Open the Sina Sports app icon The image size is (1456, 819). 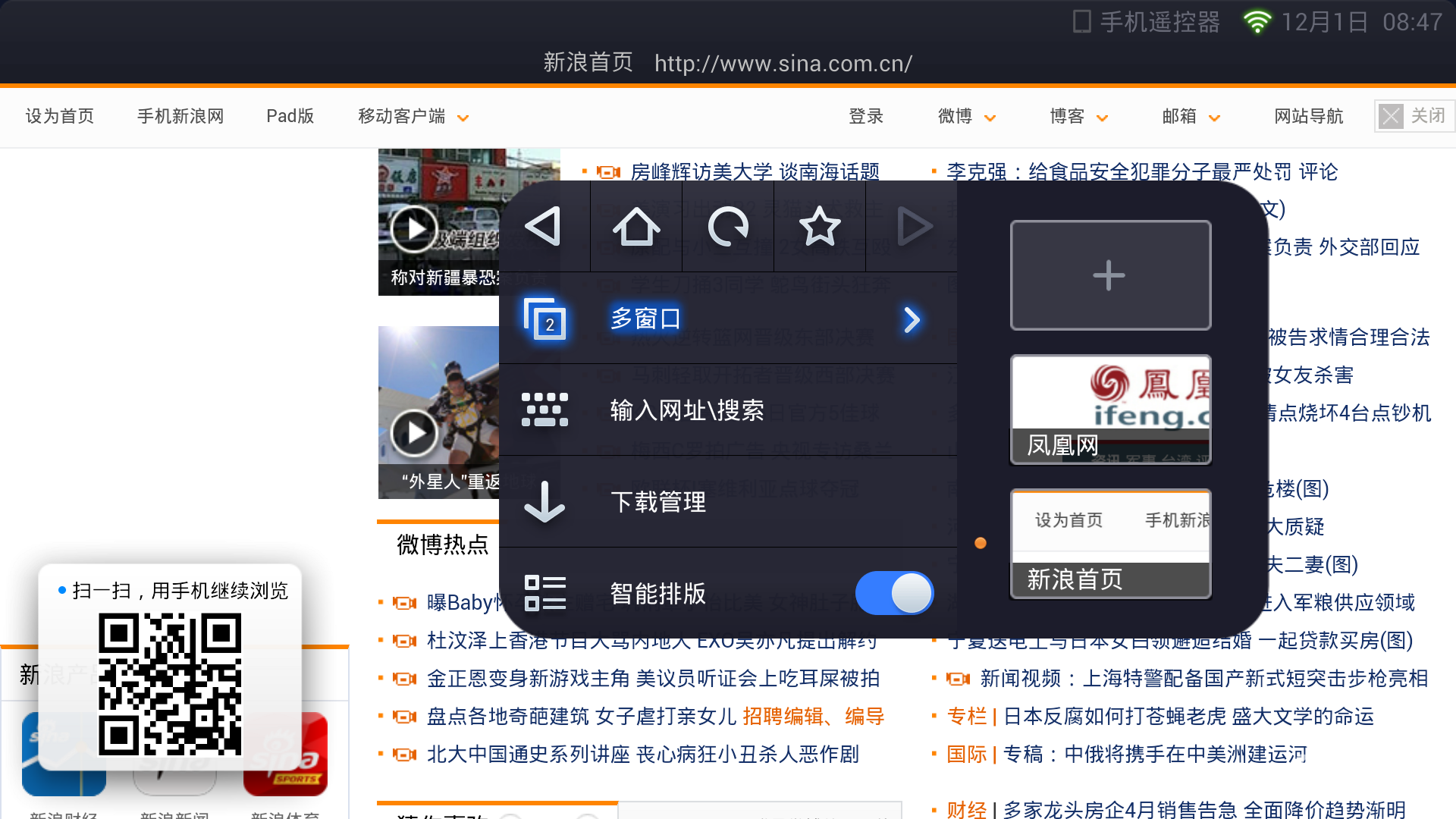point(285,754)
